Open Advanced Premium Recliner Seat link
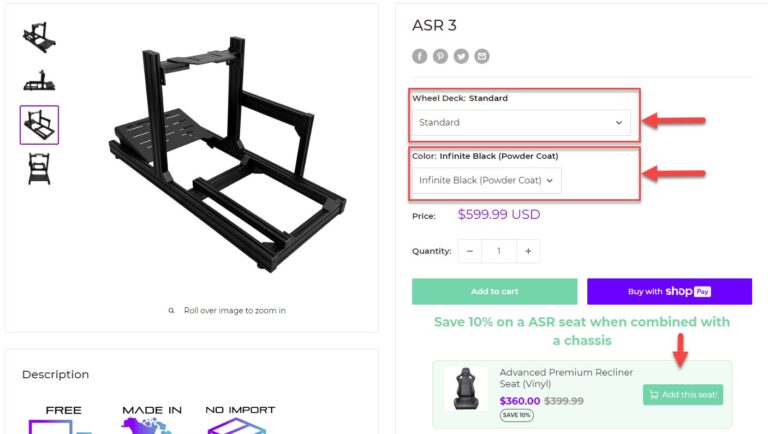 [566, 379]
